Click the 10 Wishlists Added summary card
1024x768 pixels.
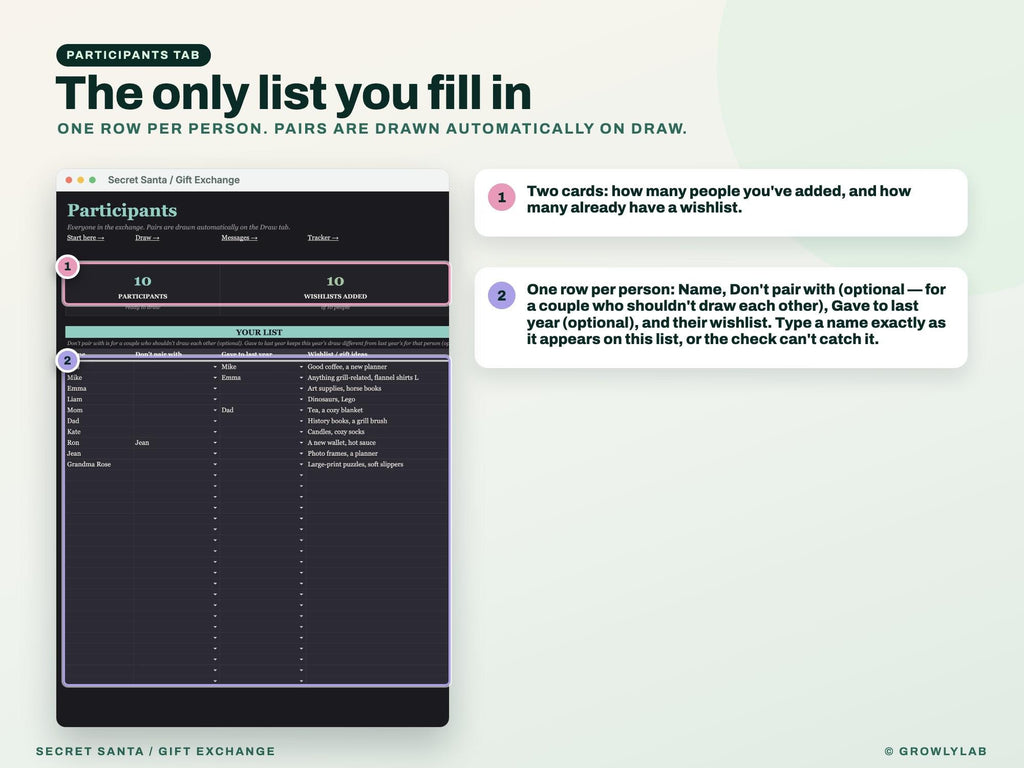(335, 285)
